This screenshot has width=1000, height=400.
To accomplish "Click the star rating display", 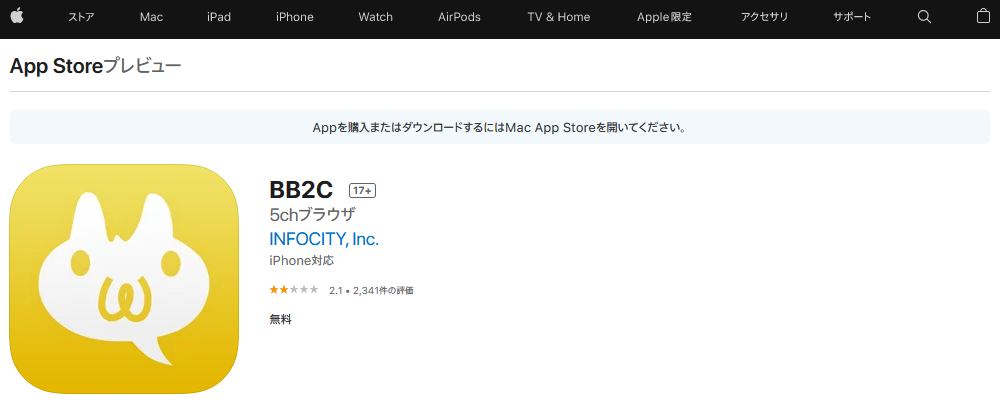I will (x=293, y=290).
